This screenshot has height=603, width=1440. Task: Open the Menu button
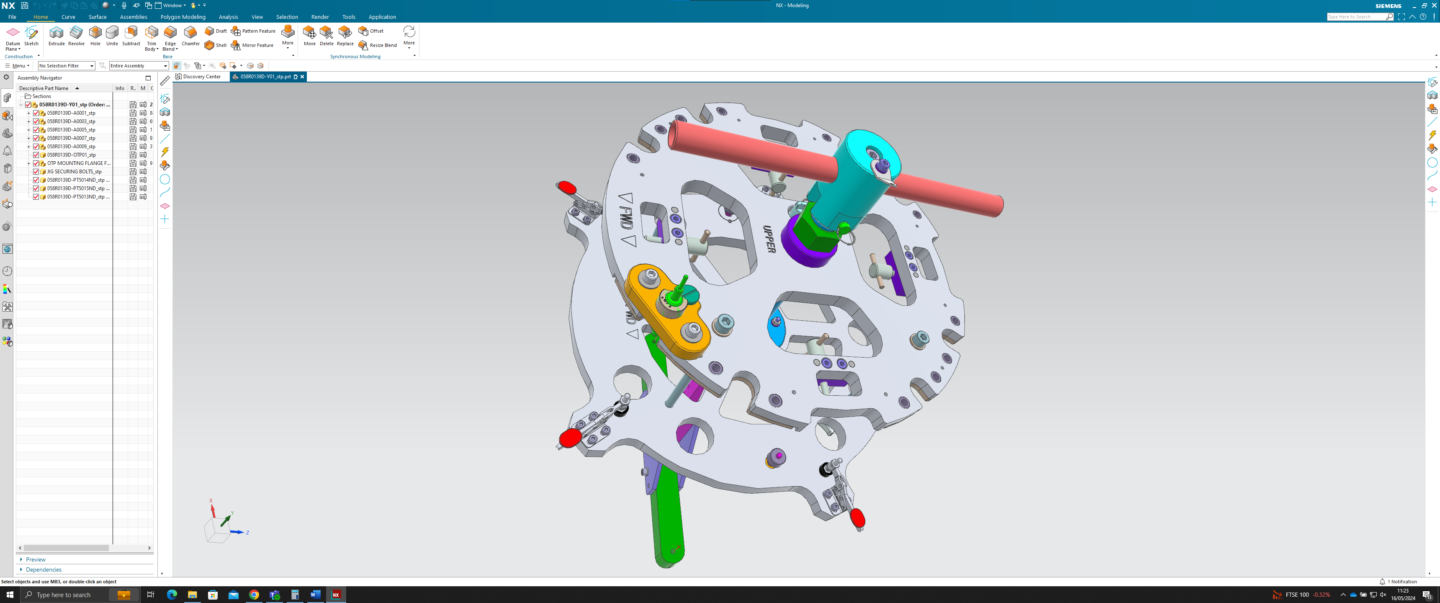click(x=18, y=66)
